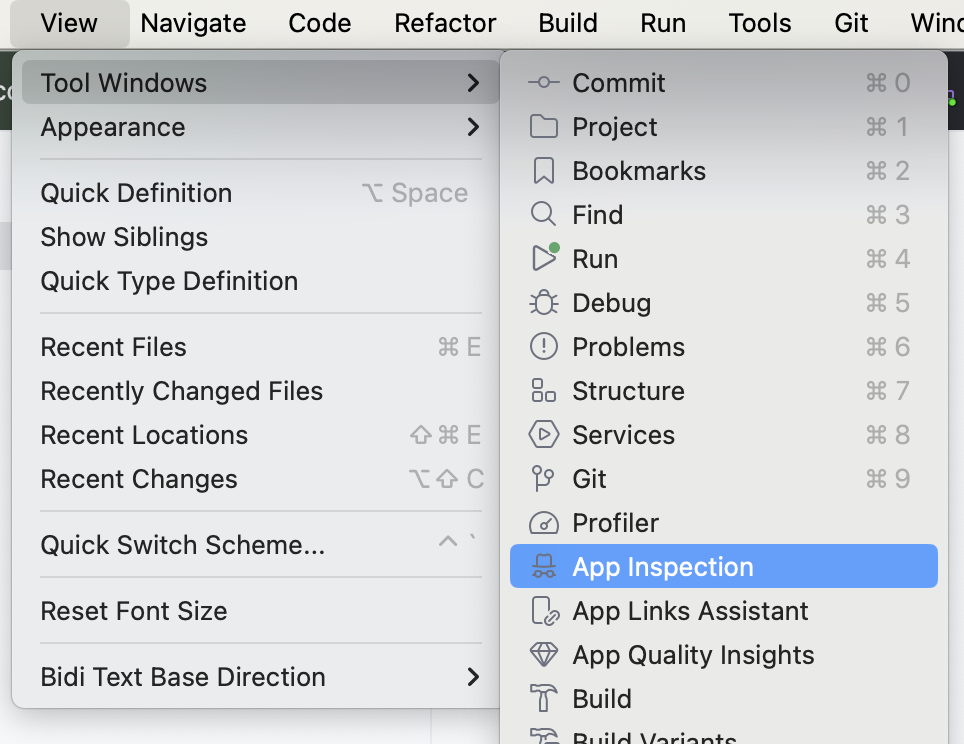Expand the Tool Windows submenu arrow
The image size is (964, 744).
point(473,83)
